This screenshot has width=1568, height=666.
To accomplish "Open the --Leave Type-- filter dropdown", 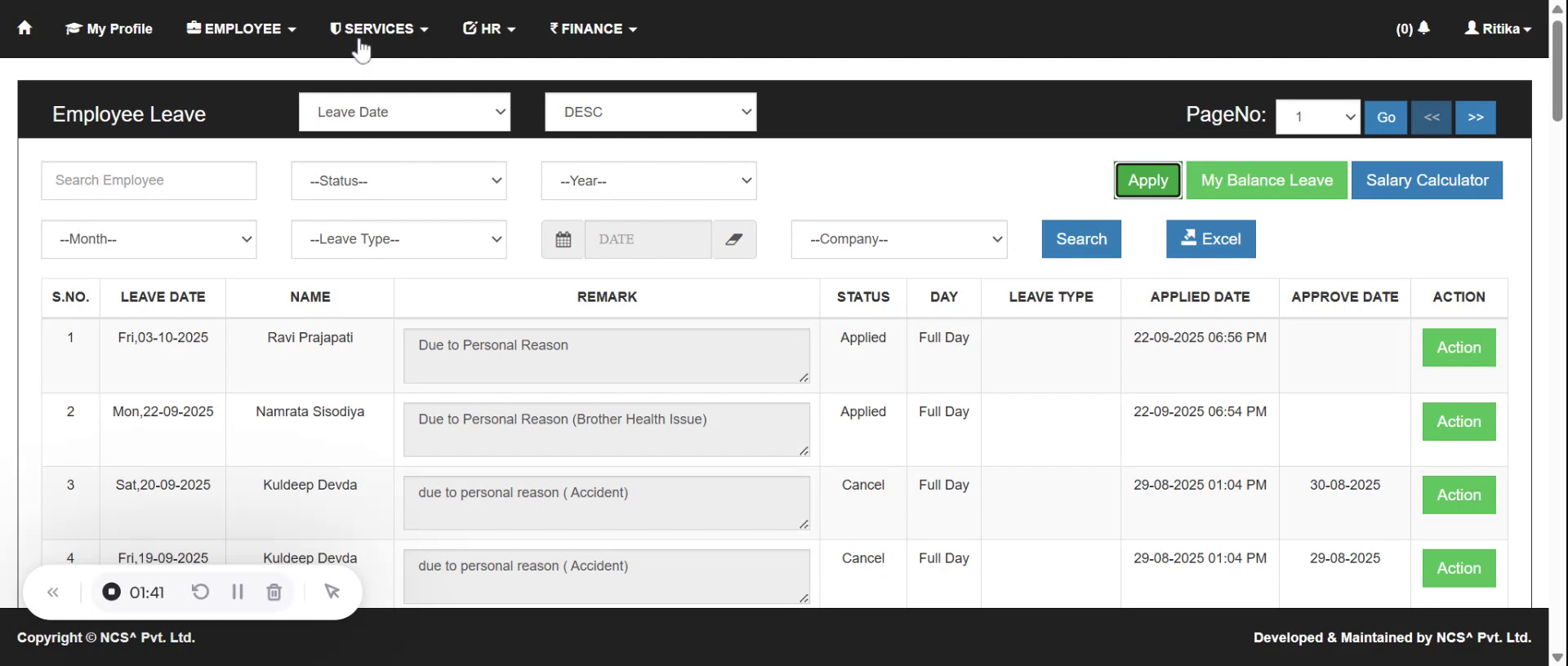I will pyautogui.click(x=399, y=239).
